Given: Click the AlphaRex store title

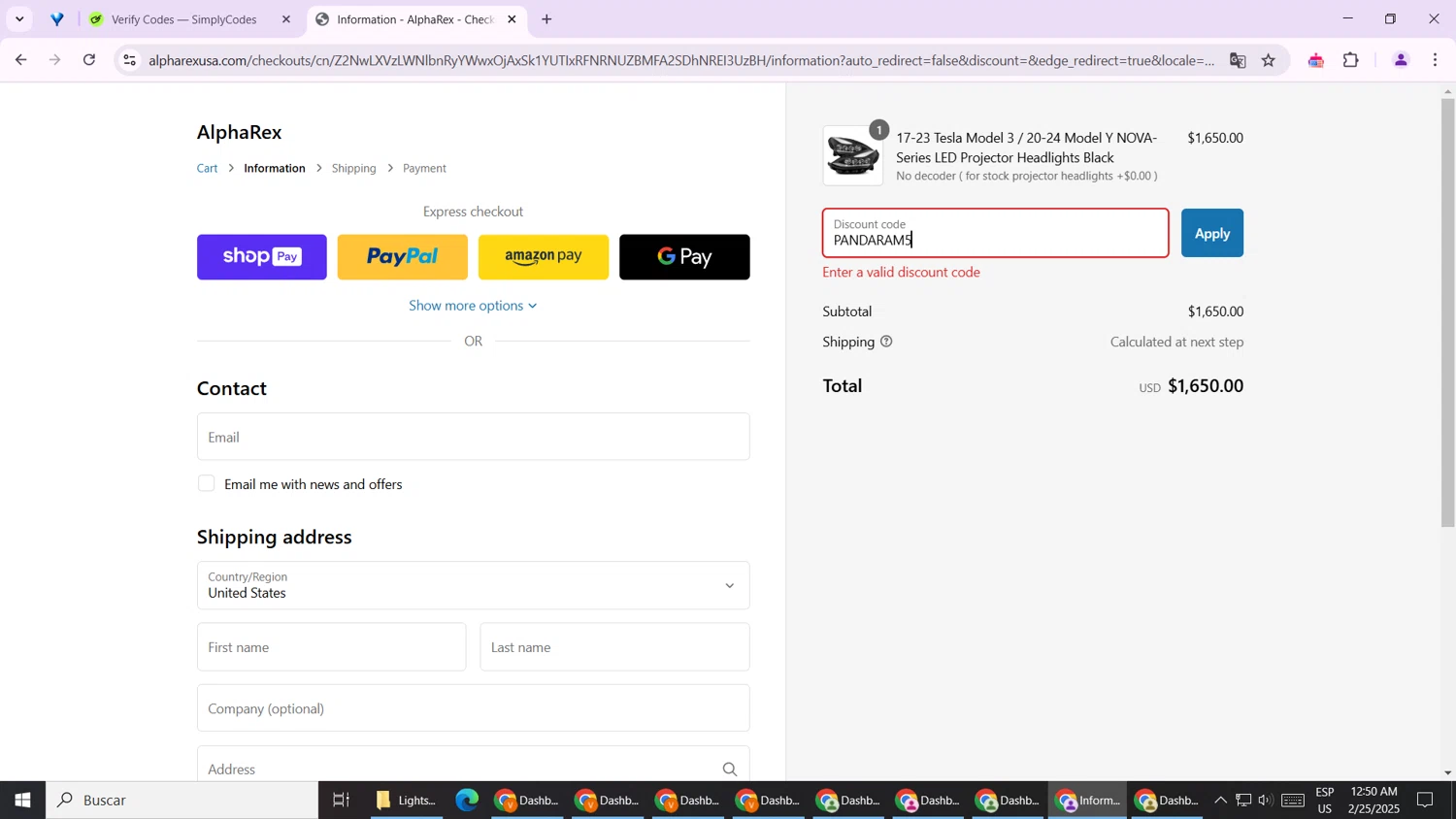Looking at the screenshot, I should 239,132.
